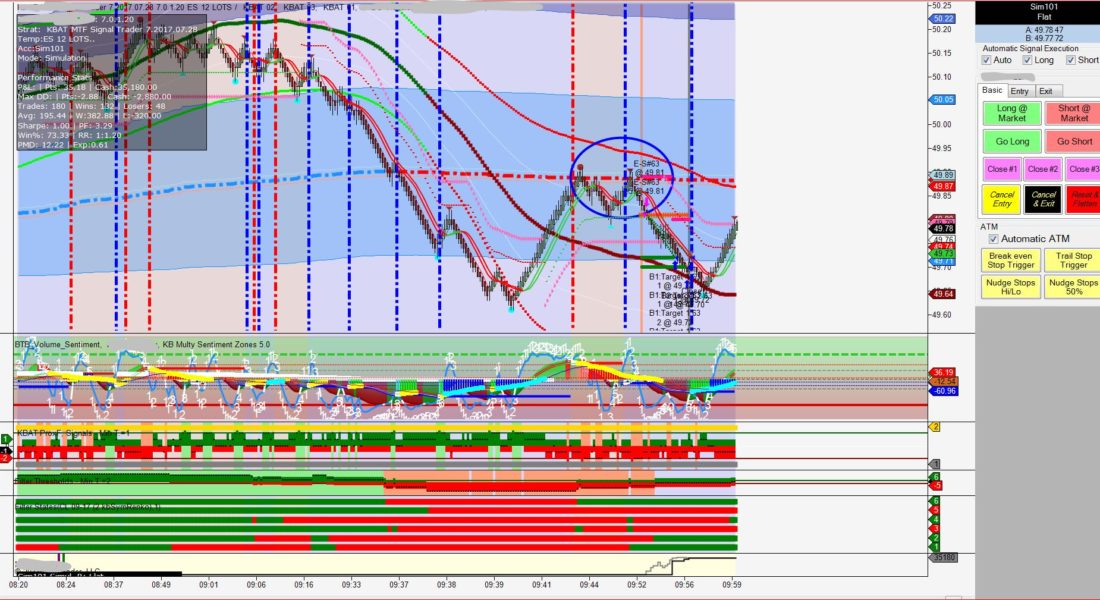Click the 08:49 time axis label

161,585
